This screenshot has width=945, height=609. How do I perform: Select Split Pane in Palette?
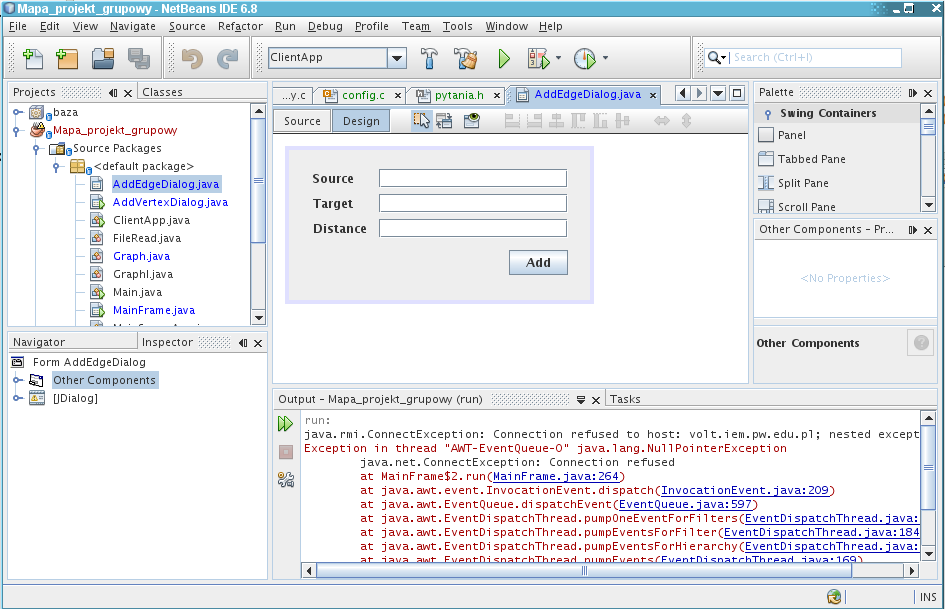803,183
